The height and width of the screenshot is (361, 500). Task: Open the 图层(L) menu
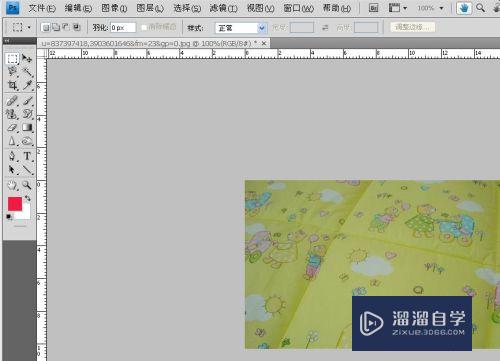point(150,8)
